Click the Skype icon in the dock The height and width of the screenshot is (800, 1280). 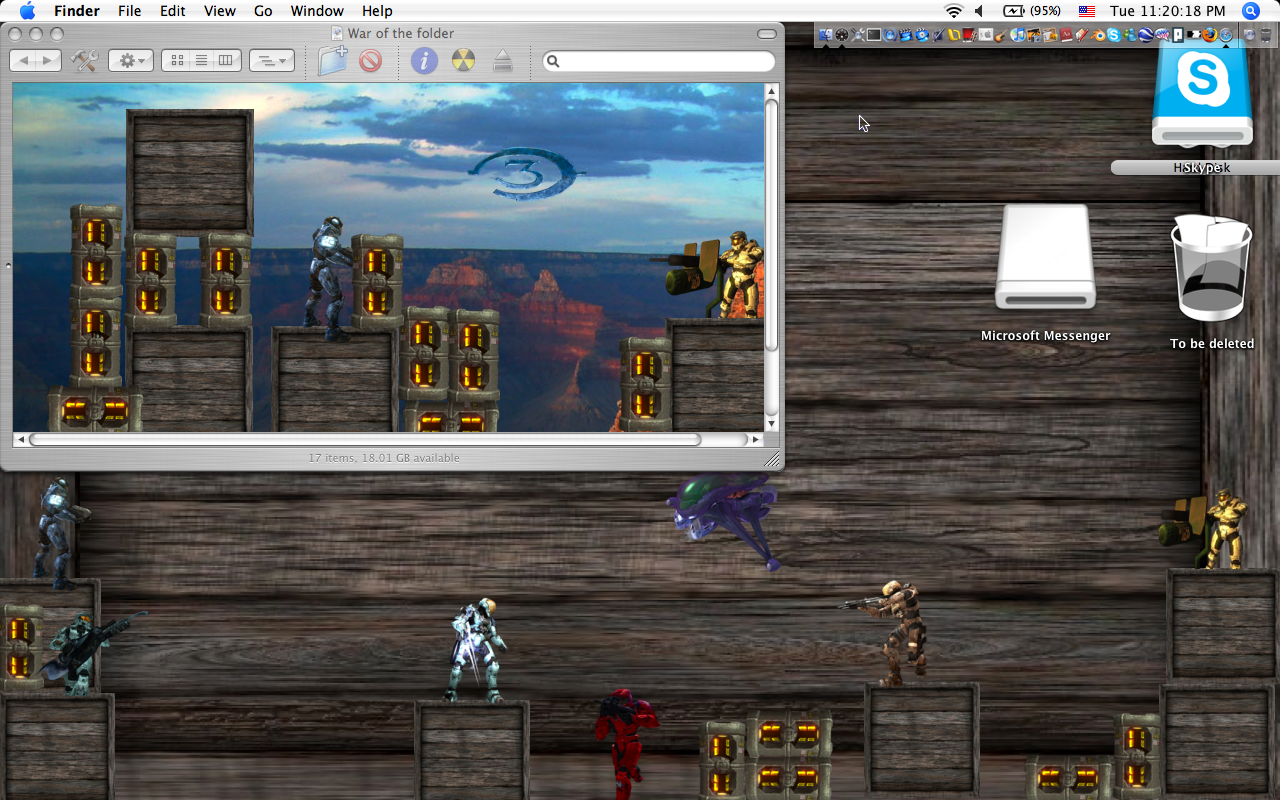pos(1114,35)
